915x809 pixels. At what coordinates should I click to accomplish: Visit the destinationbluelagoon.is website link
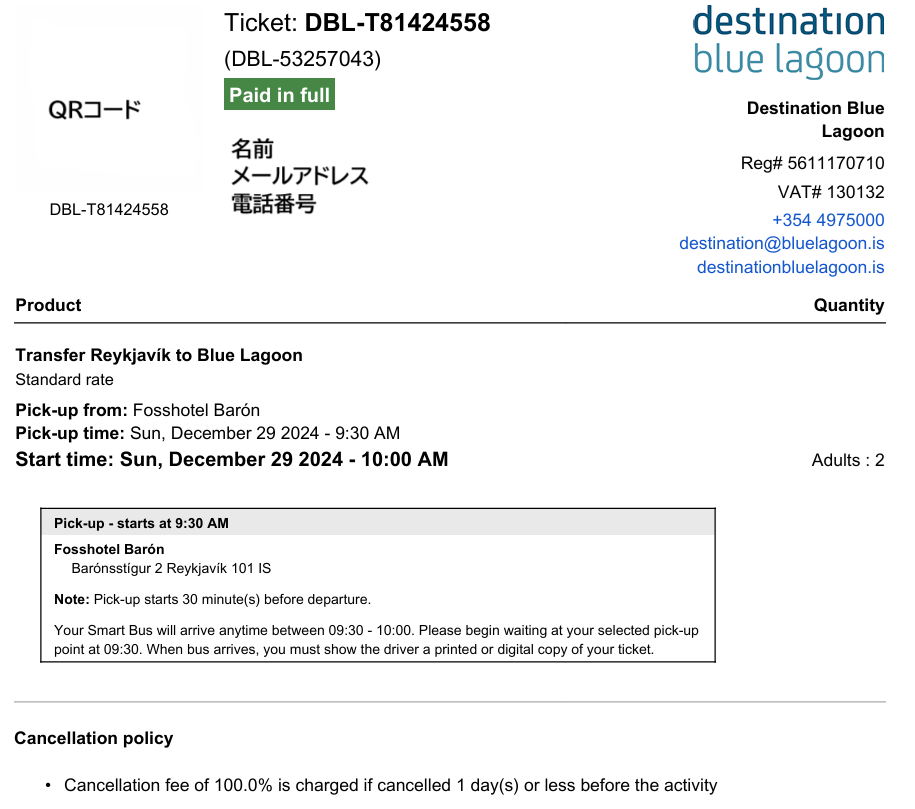(790, 267)
